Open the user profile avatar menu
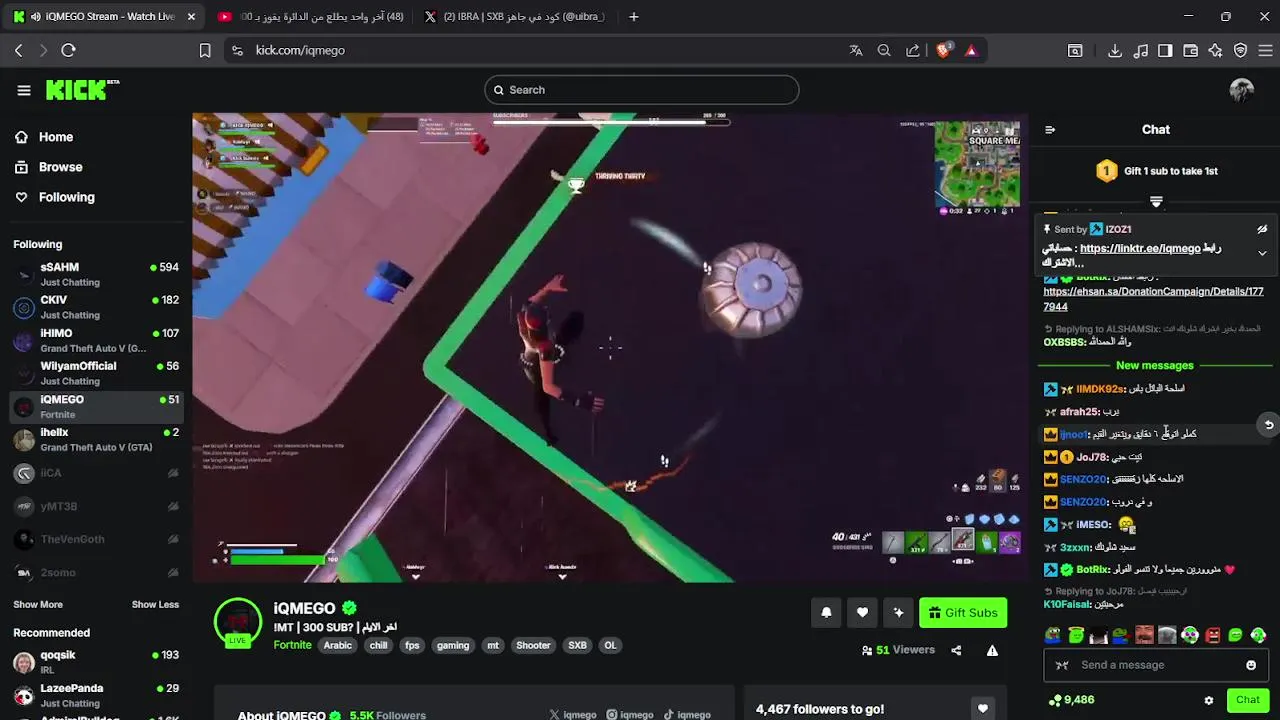Screen dimensions: 1280x720 (x=1241, y=90)
